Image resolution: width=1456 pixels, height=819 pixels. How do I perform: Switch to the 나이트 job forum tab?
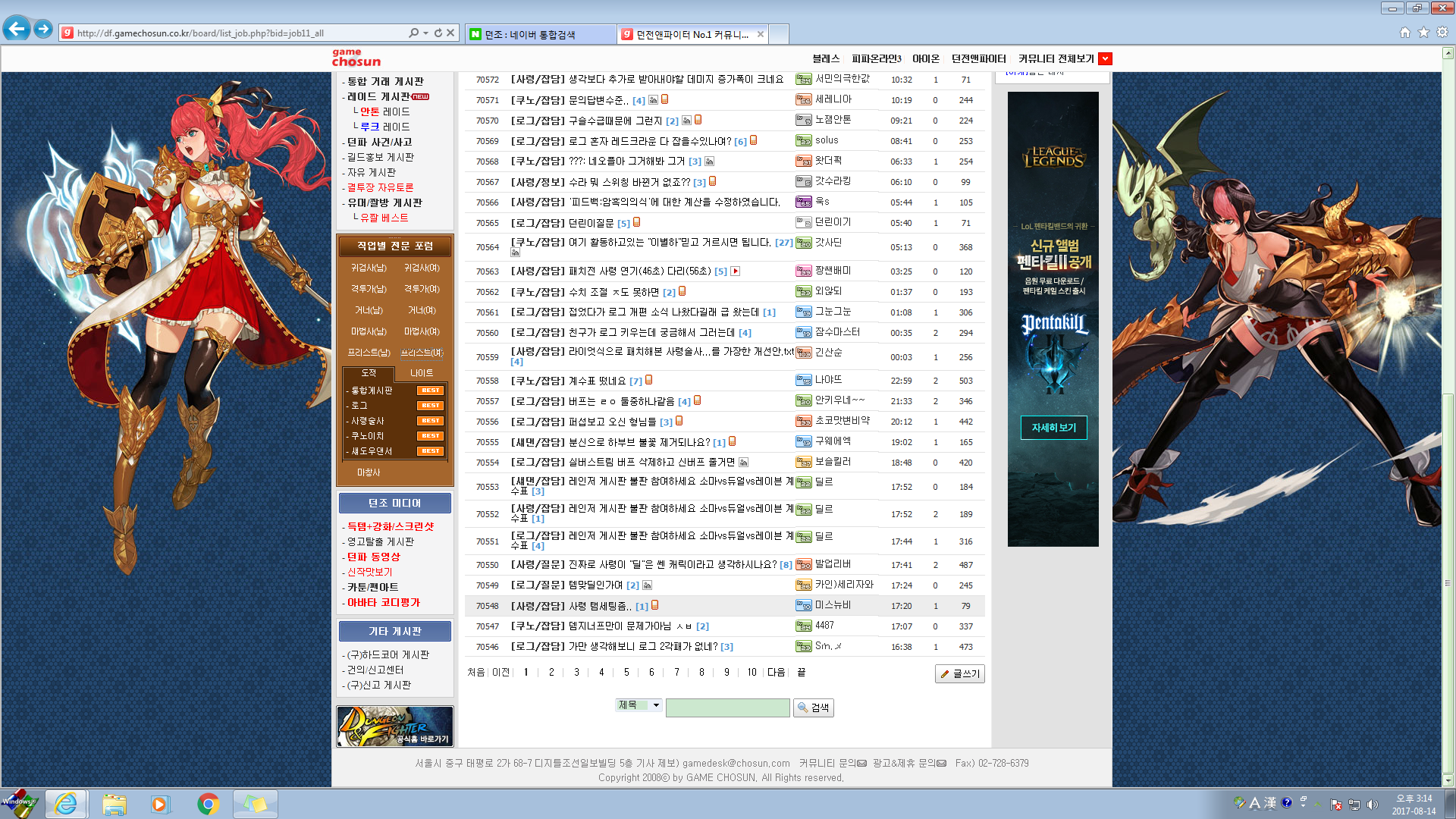point(422,373)
